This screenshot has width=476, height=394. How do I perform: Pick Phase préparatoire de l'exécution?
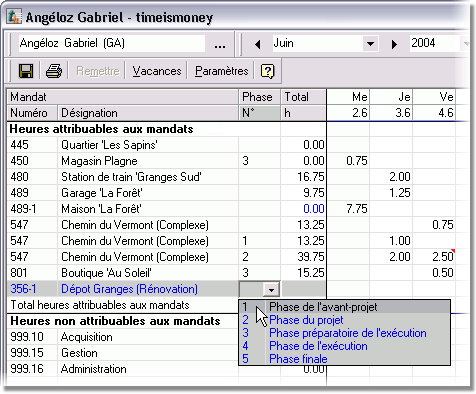[345, 333]
